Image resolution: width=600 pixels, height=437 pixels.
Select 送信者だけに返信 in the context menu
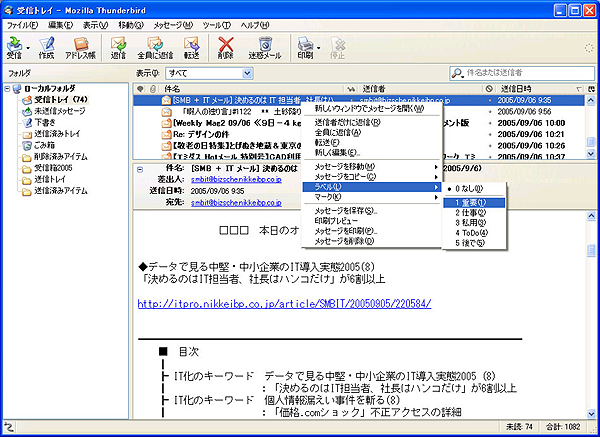click(372, 122)
